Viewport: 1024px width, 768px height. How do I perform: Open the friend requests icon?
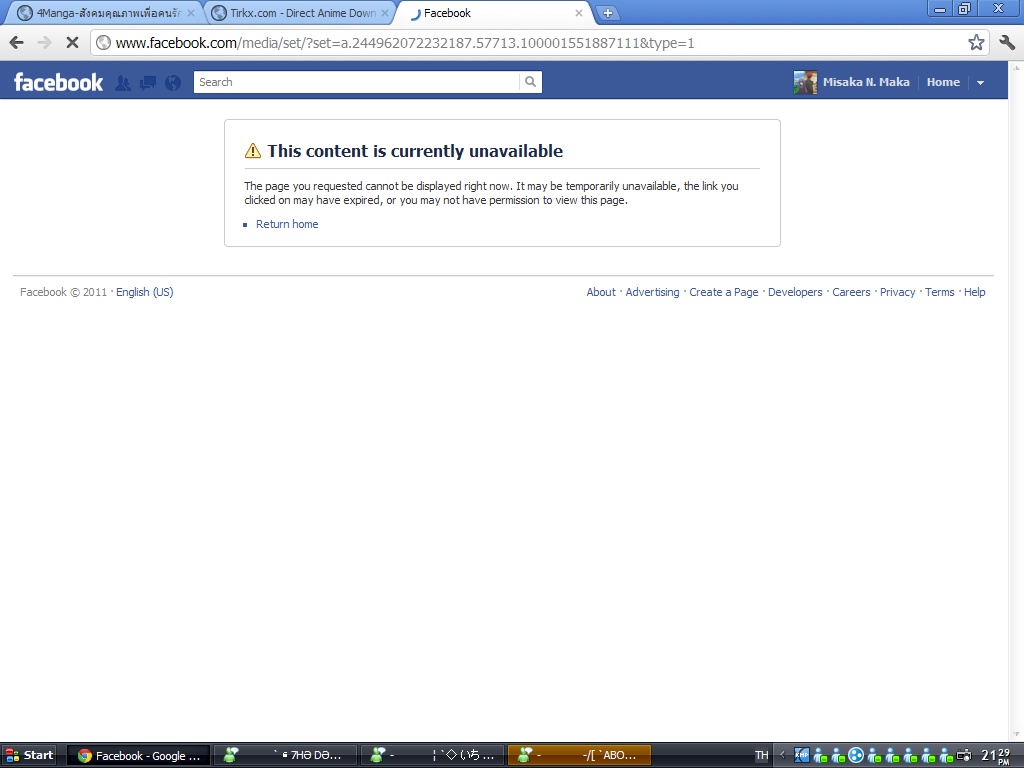click(123, 83)
